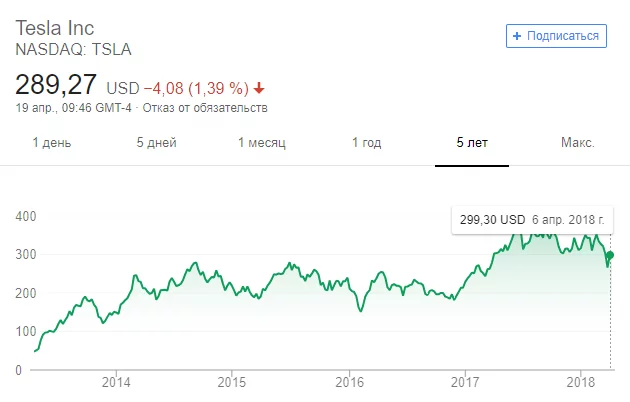The width and height of the screenshot is (630, 402).
Task: Select the 5 лет tab
Action: tap(472, 143)
